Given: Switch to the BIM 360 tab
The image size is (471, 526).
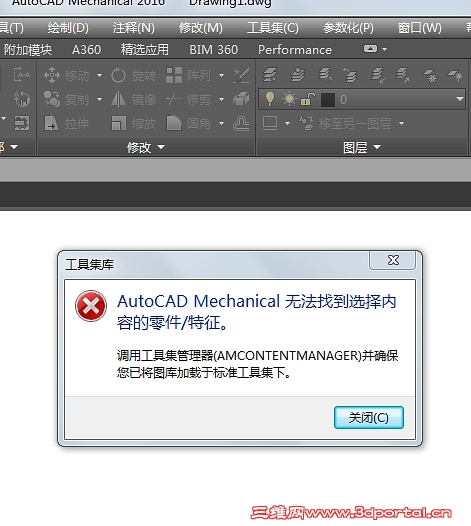Looking at the screenshot, I should [x=214, y=50].
